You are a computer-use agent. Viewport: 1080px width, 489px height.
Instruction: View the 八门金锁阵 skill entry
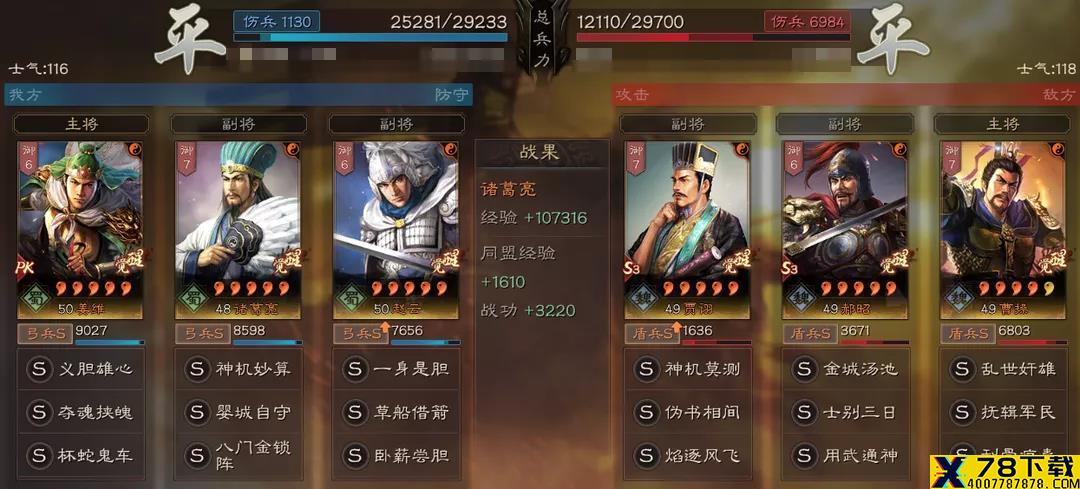click(x=238, y=455)
